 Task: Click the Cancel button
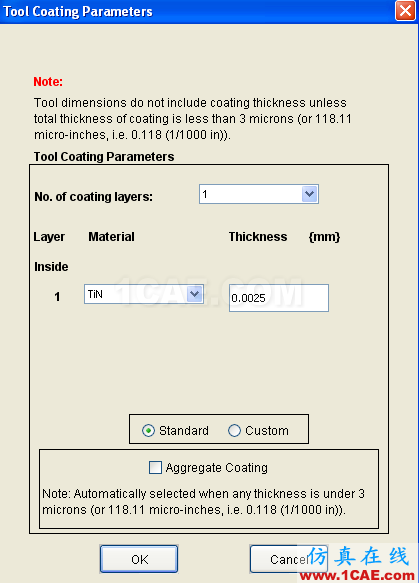(x=289, y=559)
